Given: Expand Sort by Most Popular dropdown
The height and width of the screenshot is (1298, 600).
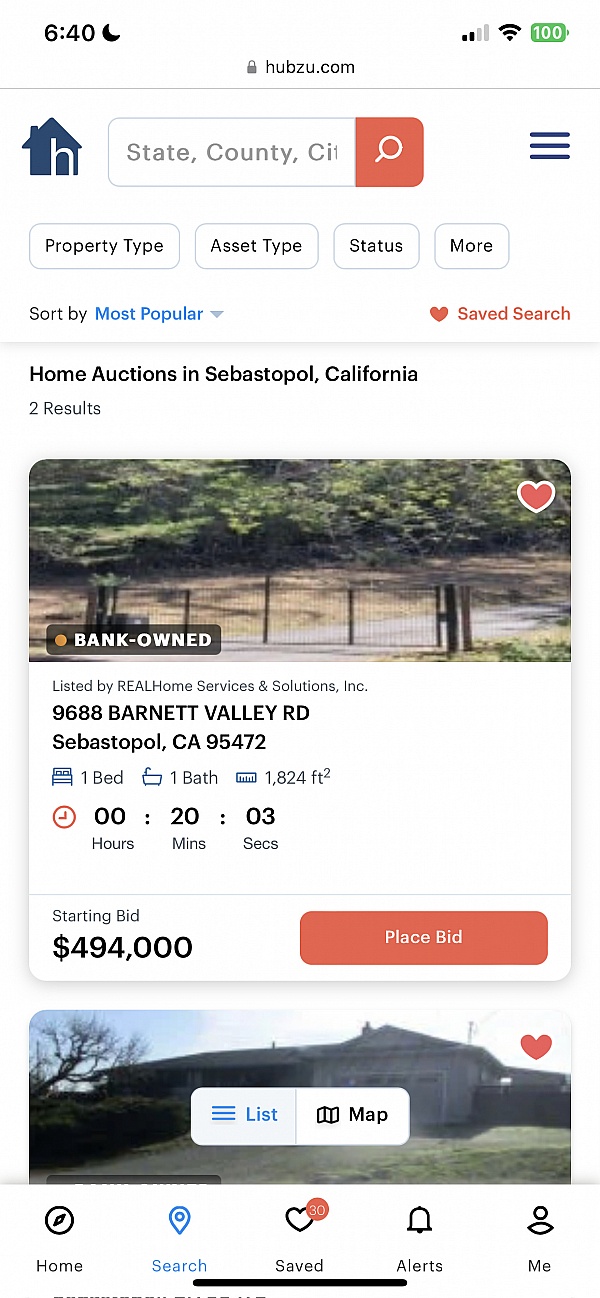Looking at the screenshot, I should 158,314.
